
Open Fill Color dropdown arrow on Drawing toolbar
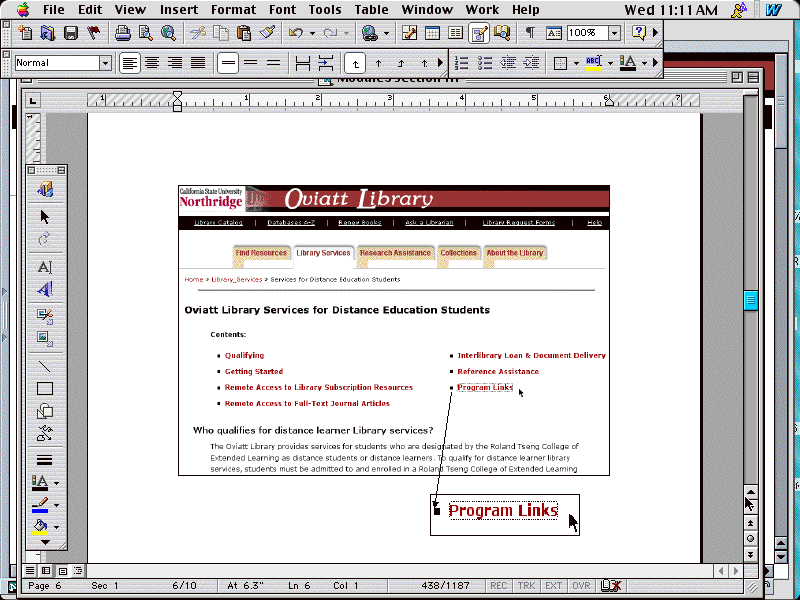coord(57,527)
